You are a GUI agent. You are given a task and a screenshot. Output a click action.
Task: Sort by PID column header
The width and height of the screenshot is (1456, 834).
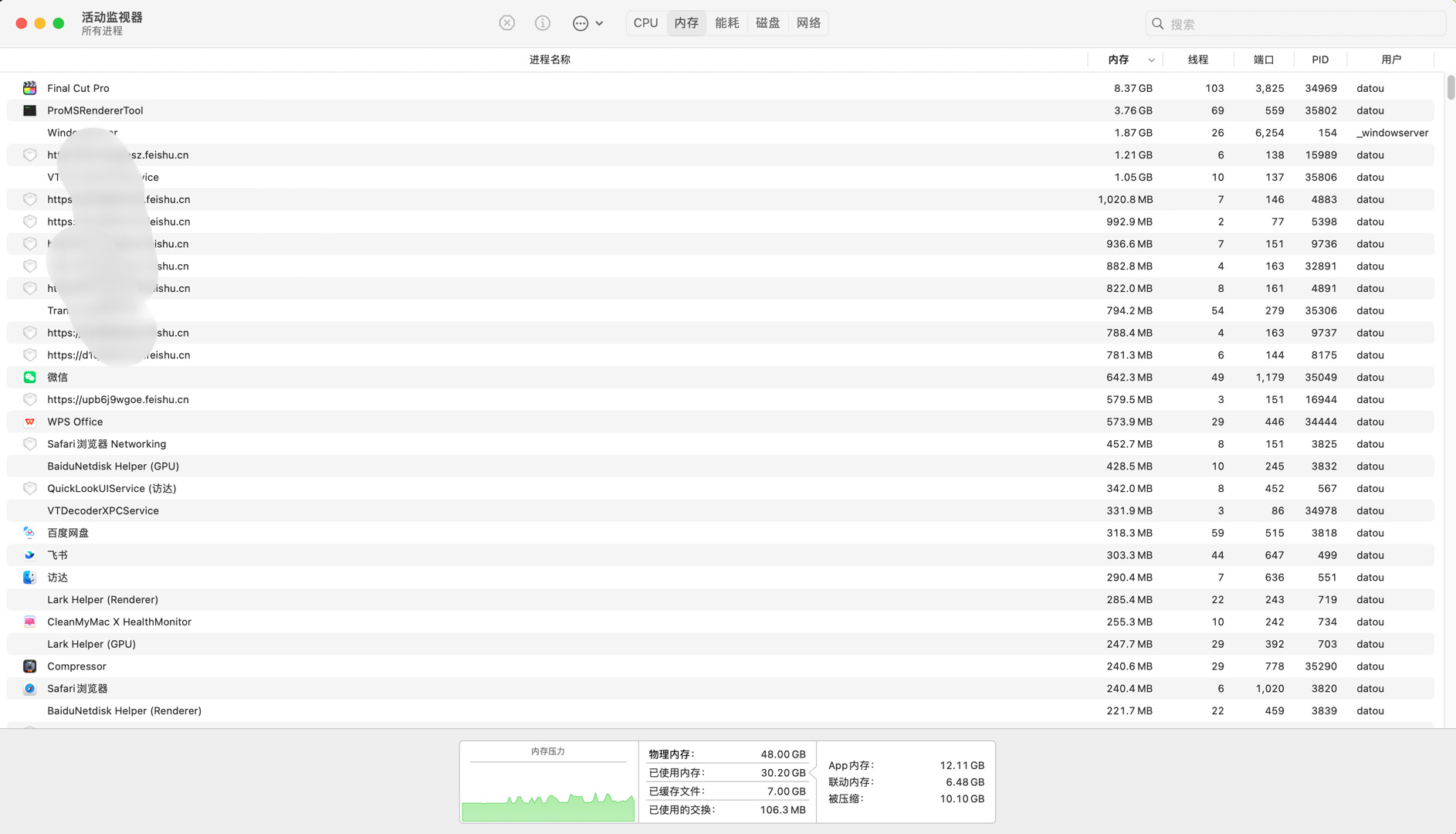click(x=1320, y=59)
